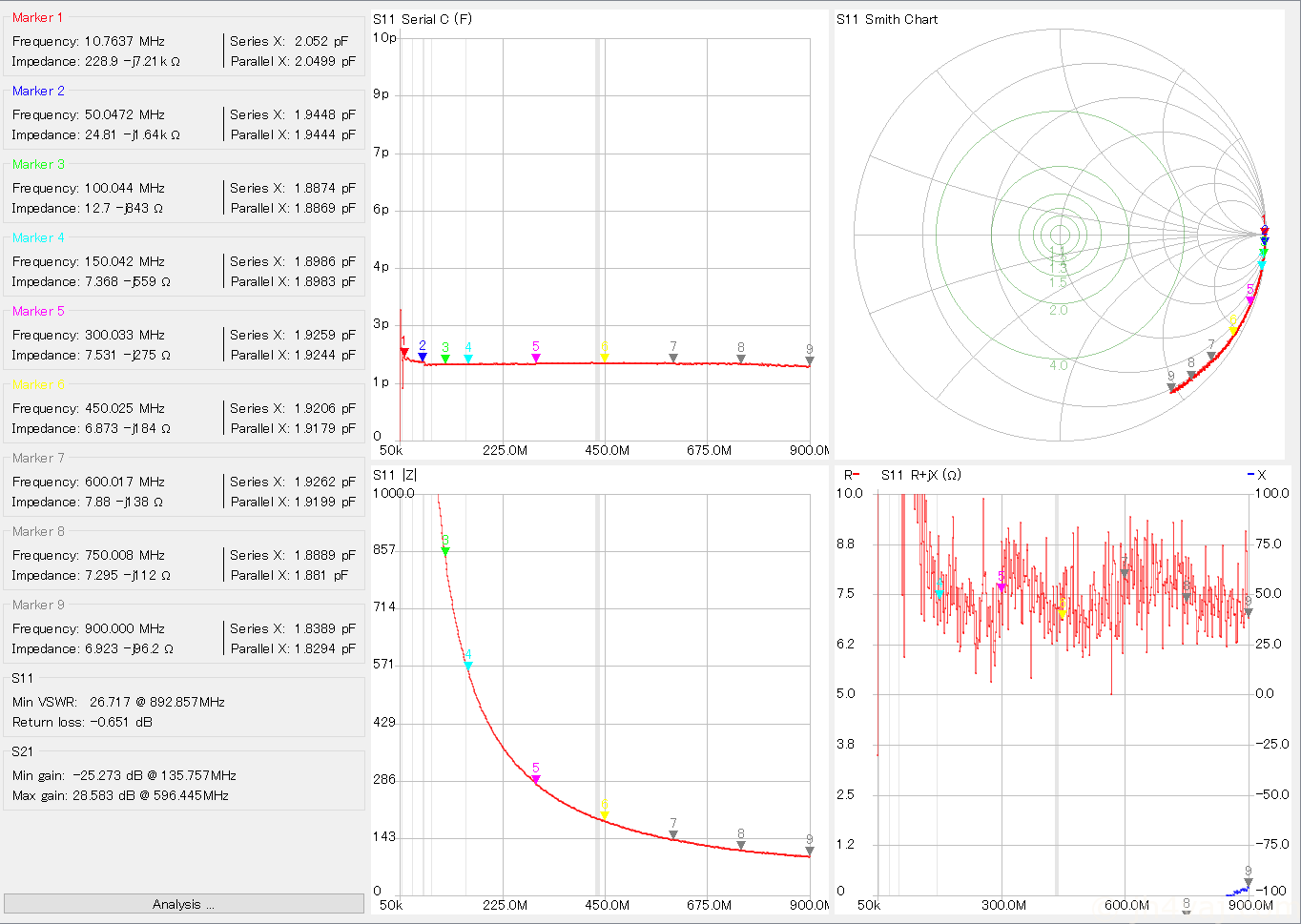Click the S11 R+jX (Ω) chart title
This screenshot has width=1301, height=924.
[920, 475]
